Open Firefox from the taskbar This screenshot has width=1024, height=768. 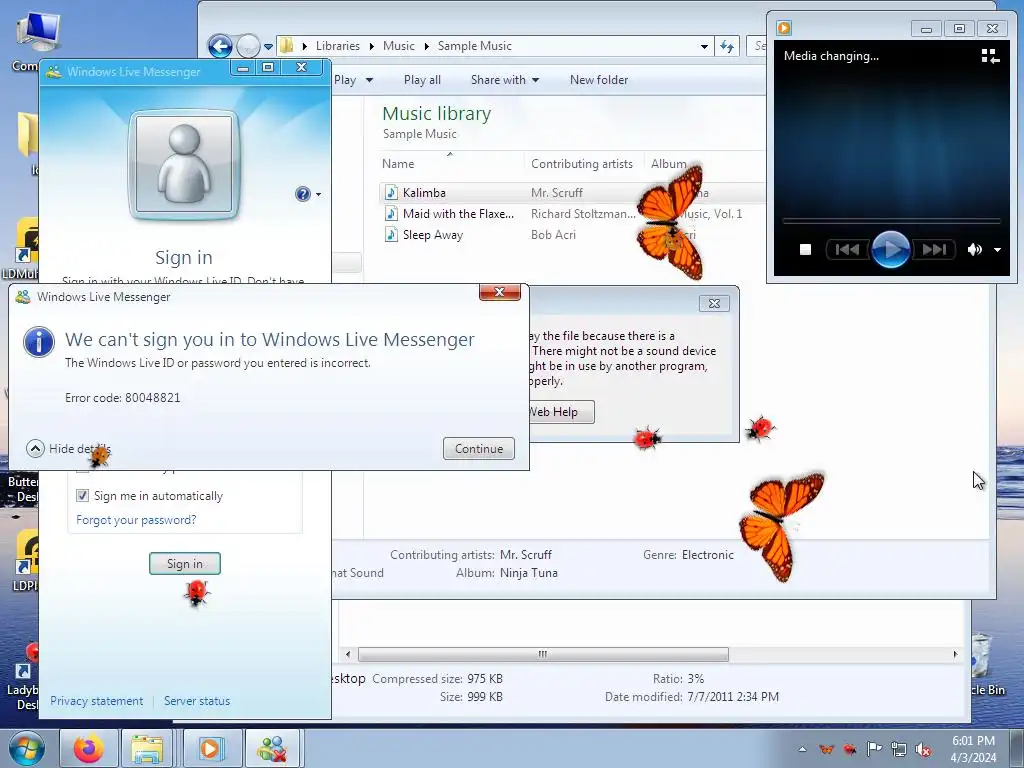[x=89, y=748]
